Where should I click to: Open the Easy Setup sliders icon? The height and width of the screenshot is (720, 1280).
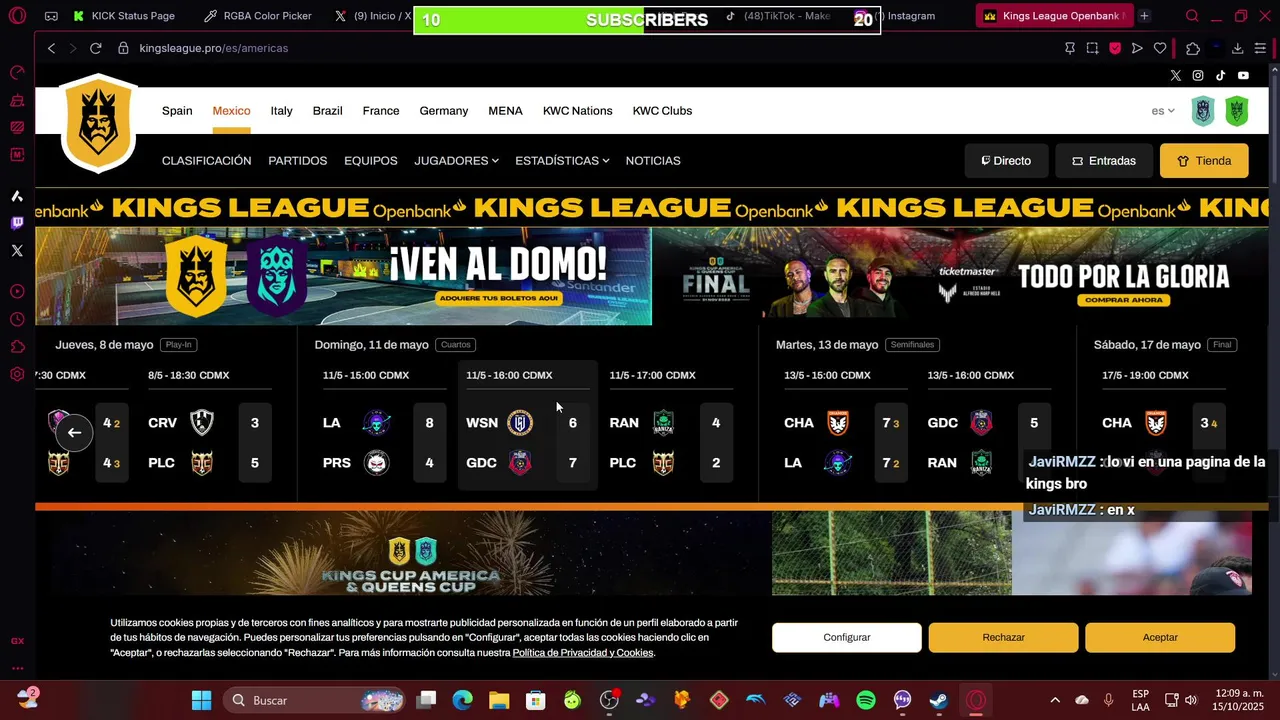tap(1260, 48)
